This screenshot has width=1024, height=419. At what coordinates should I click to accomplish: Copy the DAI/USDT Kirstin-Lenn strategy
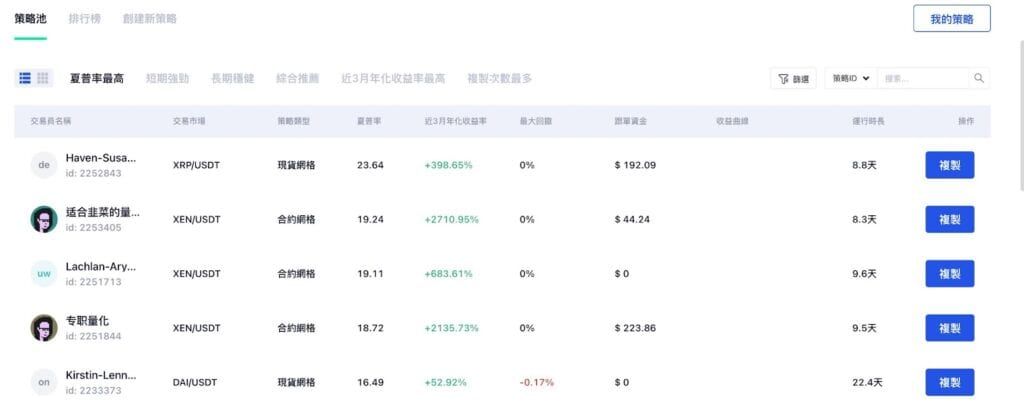(x=949, y=382)
